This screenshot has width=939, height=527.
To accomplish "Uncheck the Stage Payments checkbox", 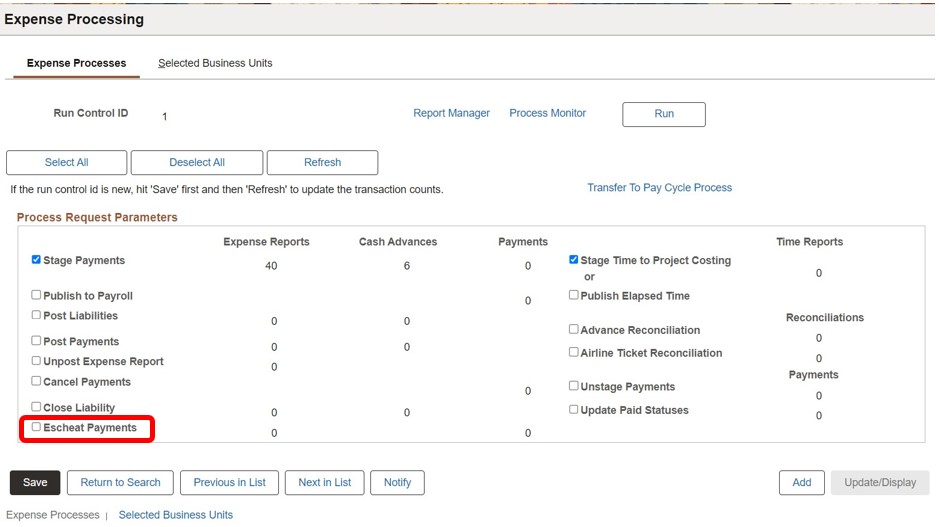I will (37, 260).
